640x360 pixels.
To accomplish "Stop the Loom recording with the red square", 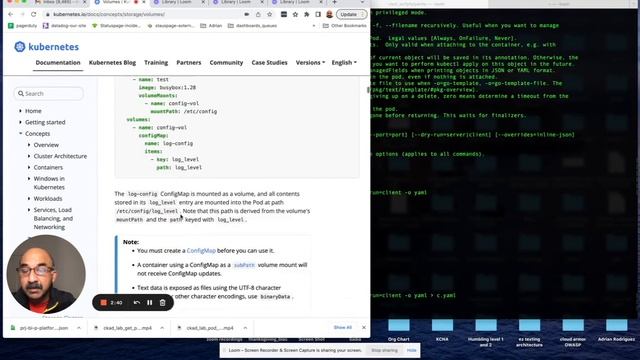I will tap(104, 302).
